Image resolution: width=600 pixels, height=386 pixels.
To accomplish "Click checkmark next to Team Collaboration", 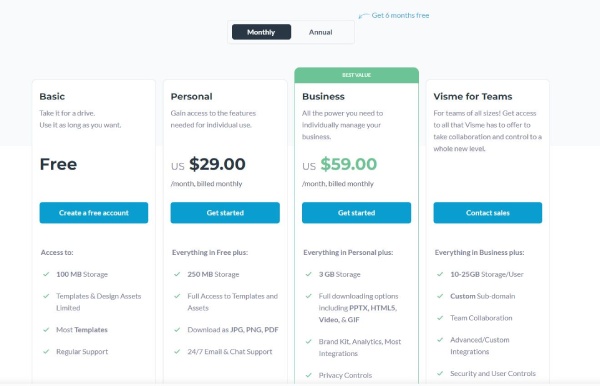I will tap(440, 318).
